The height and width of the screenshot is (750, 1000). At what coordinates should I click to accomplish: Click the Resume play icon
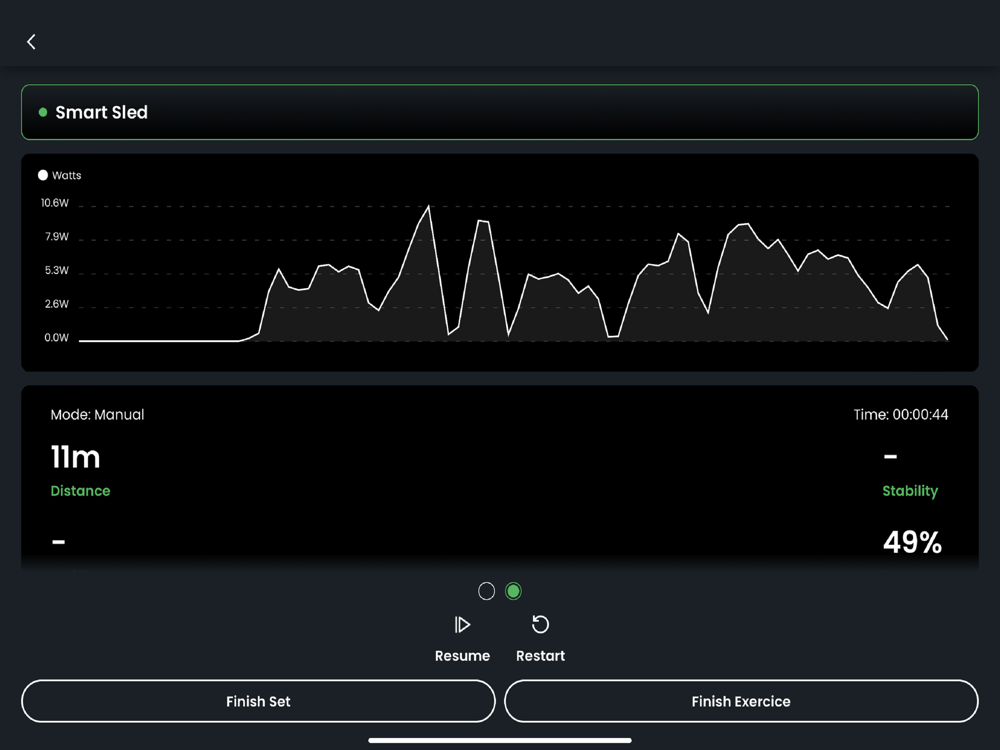(x=462, y=624)
